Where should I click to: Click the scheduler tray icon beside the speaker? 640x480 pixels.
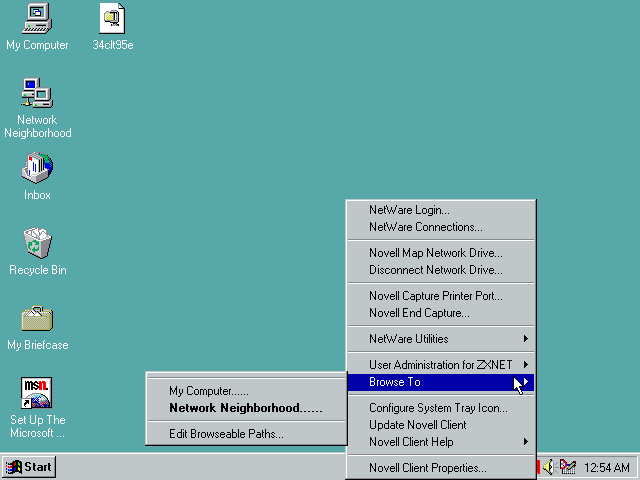point(568,467)
